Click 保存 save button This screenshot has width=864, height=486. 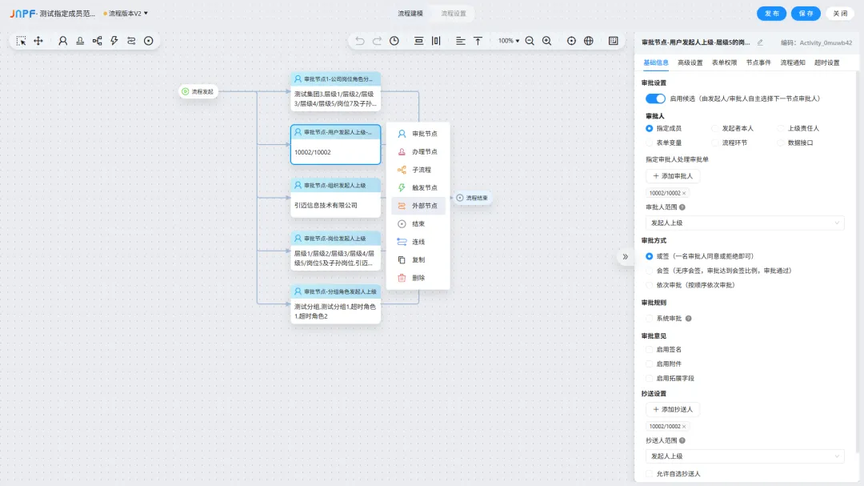tap(806, 13)
